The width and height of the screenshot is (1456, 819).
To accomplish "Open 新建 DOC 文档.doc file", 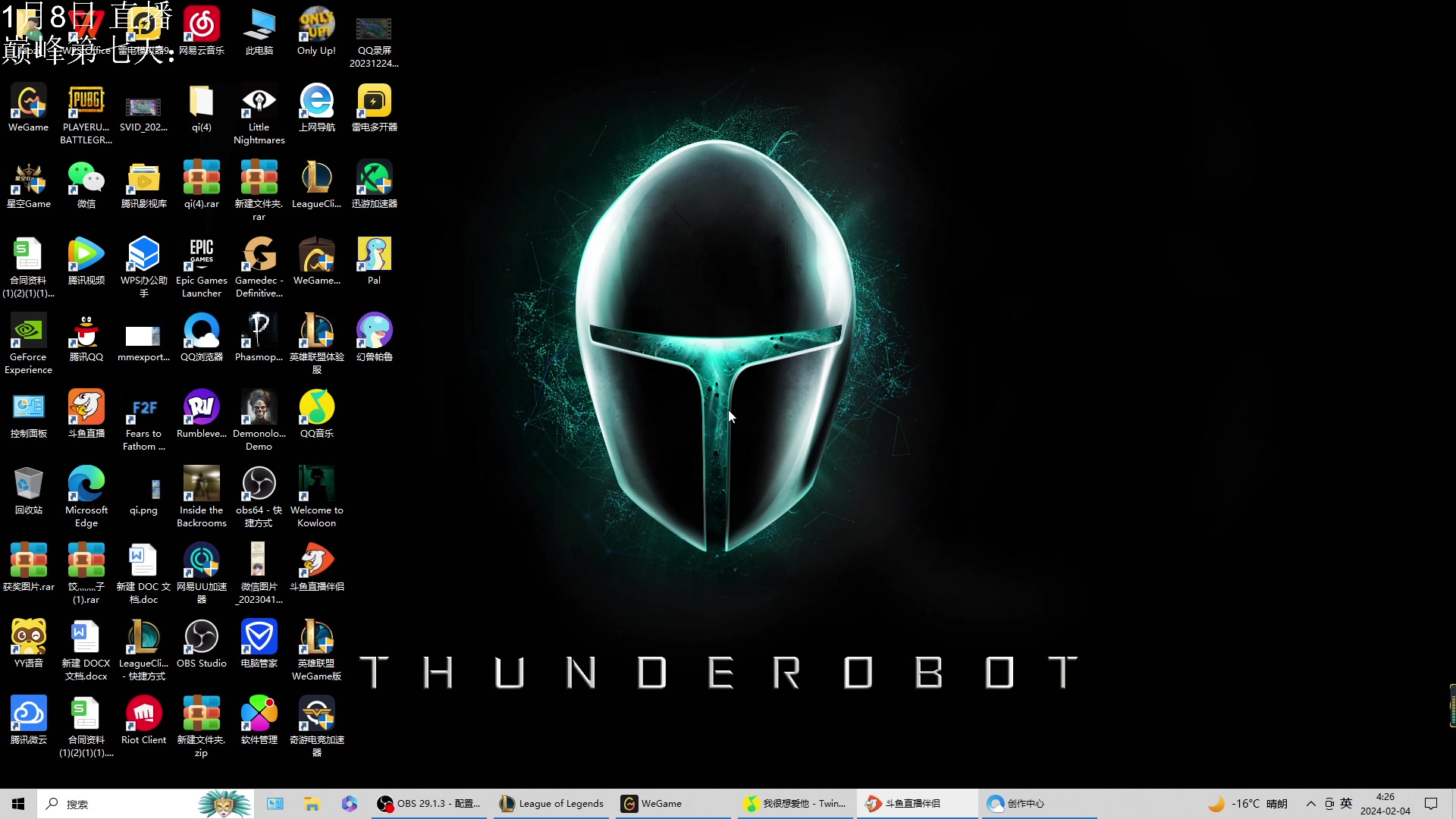I will [144, 574].
